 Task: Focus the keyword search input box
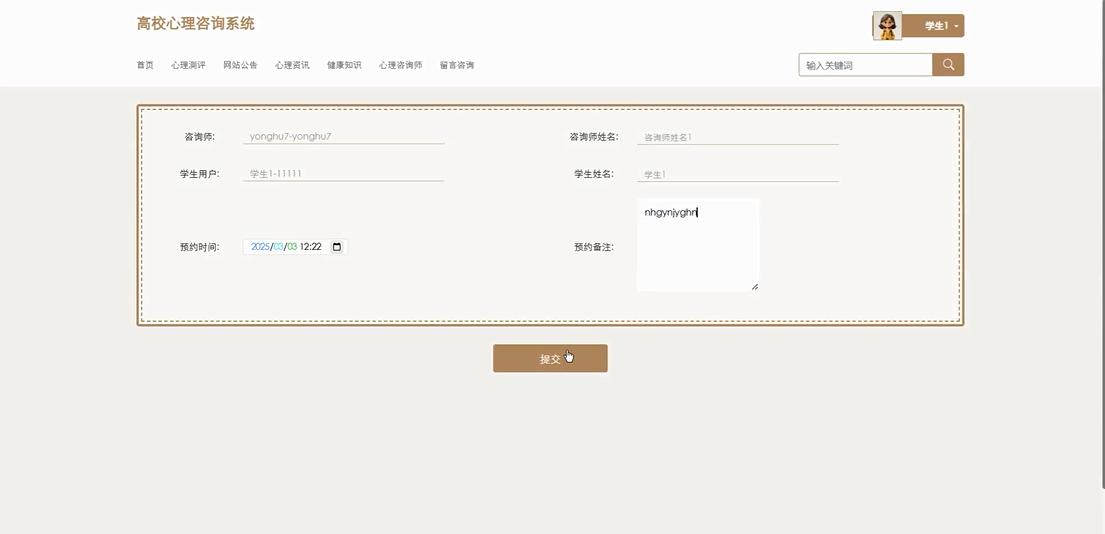pos(865,65)
